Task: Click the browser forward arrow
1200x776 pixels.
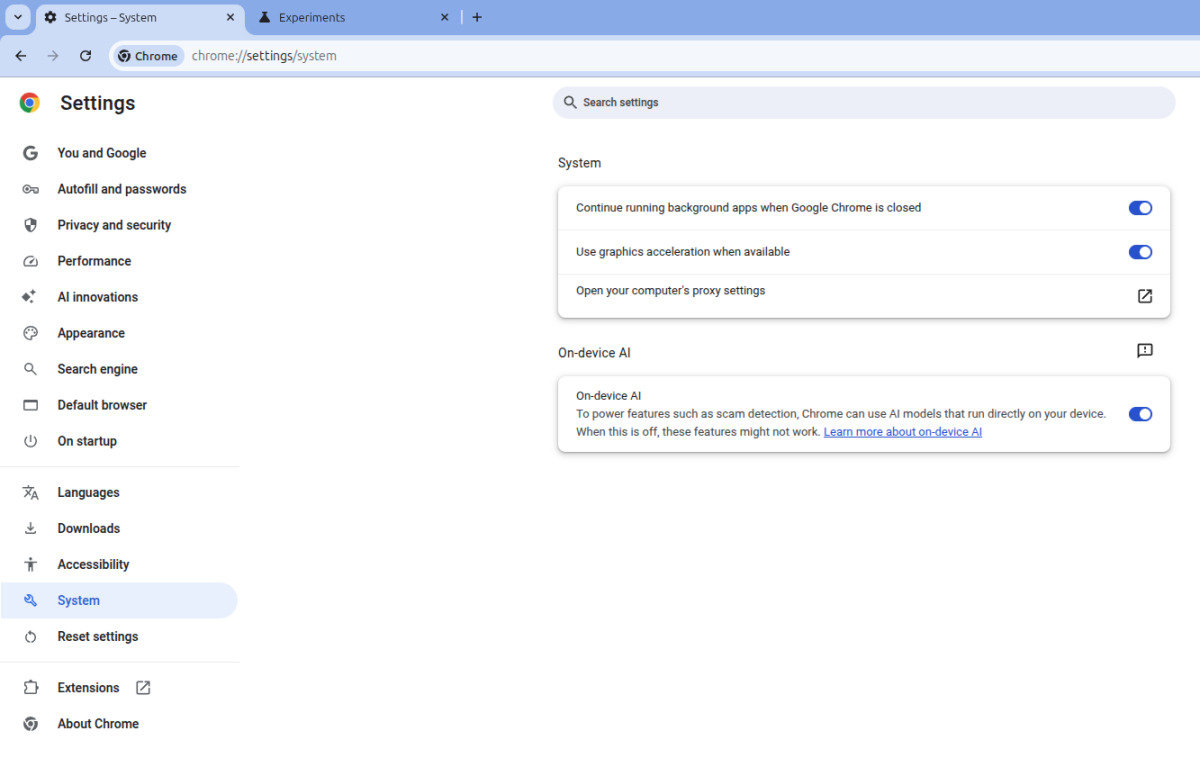Action: [x=53, y=56]
